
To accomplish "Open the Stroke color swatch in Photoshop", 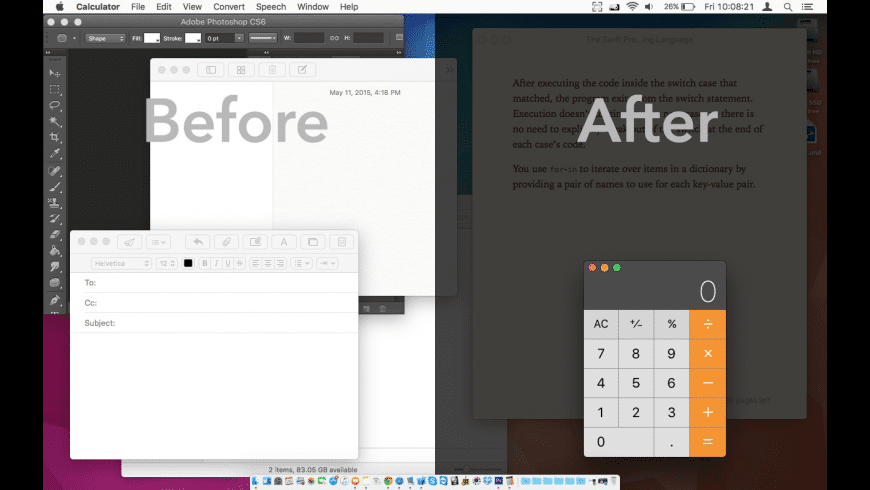I will [193, 38].
